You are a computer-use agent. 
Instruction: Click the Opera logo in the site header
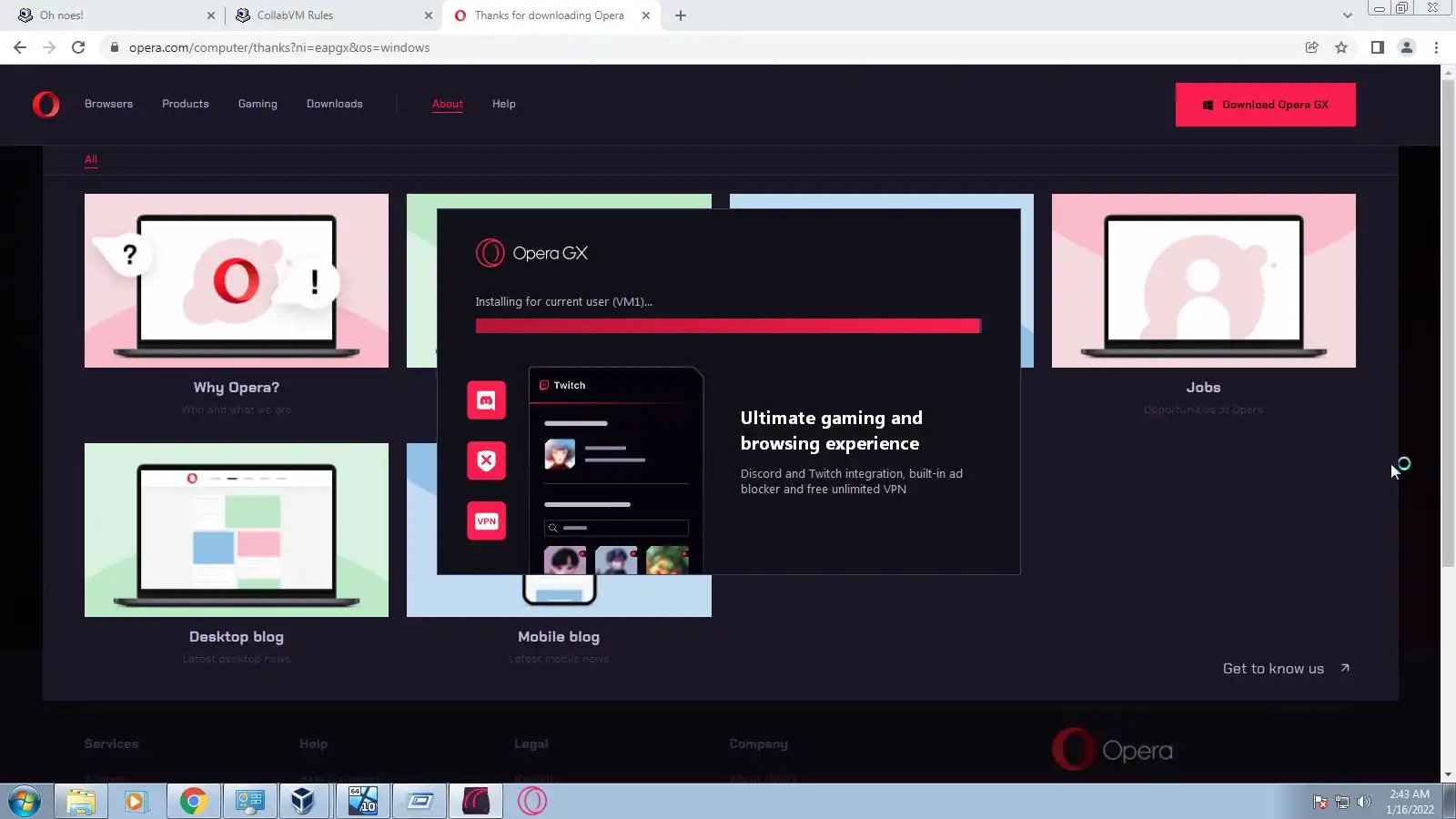point(45,105)
